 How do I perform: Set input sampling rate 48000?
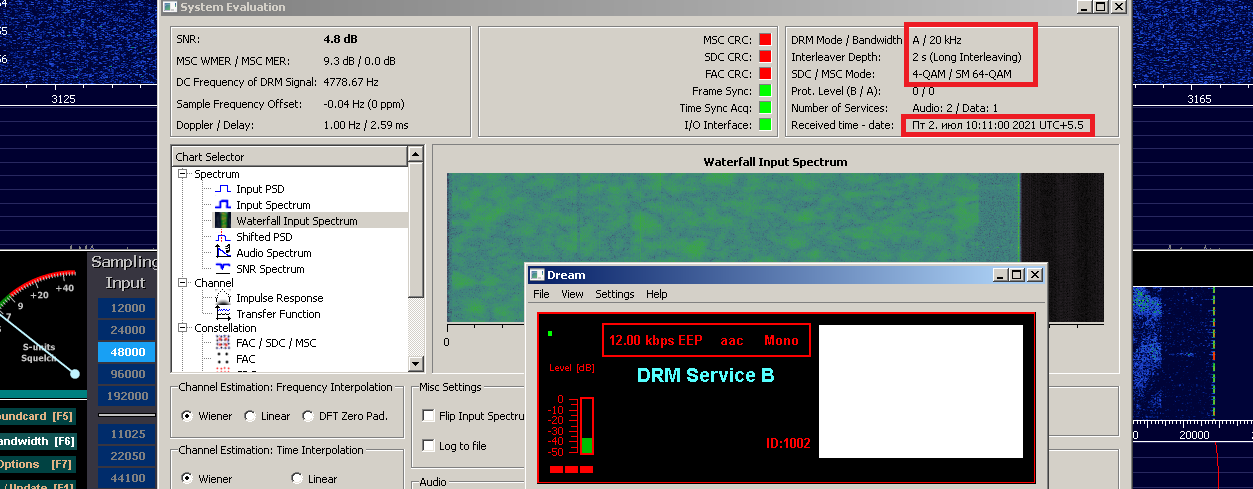(127, 352)
